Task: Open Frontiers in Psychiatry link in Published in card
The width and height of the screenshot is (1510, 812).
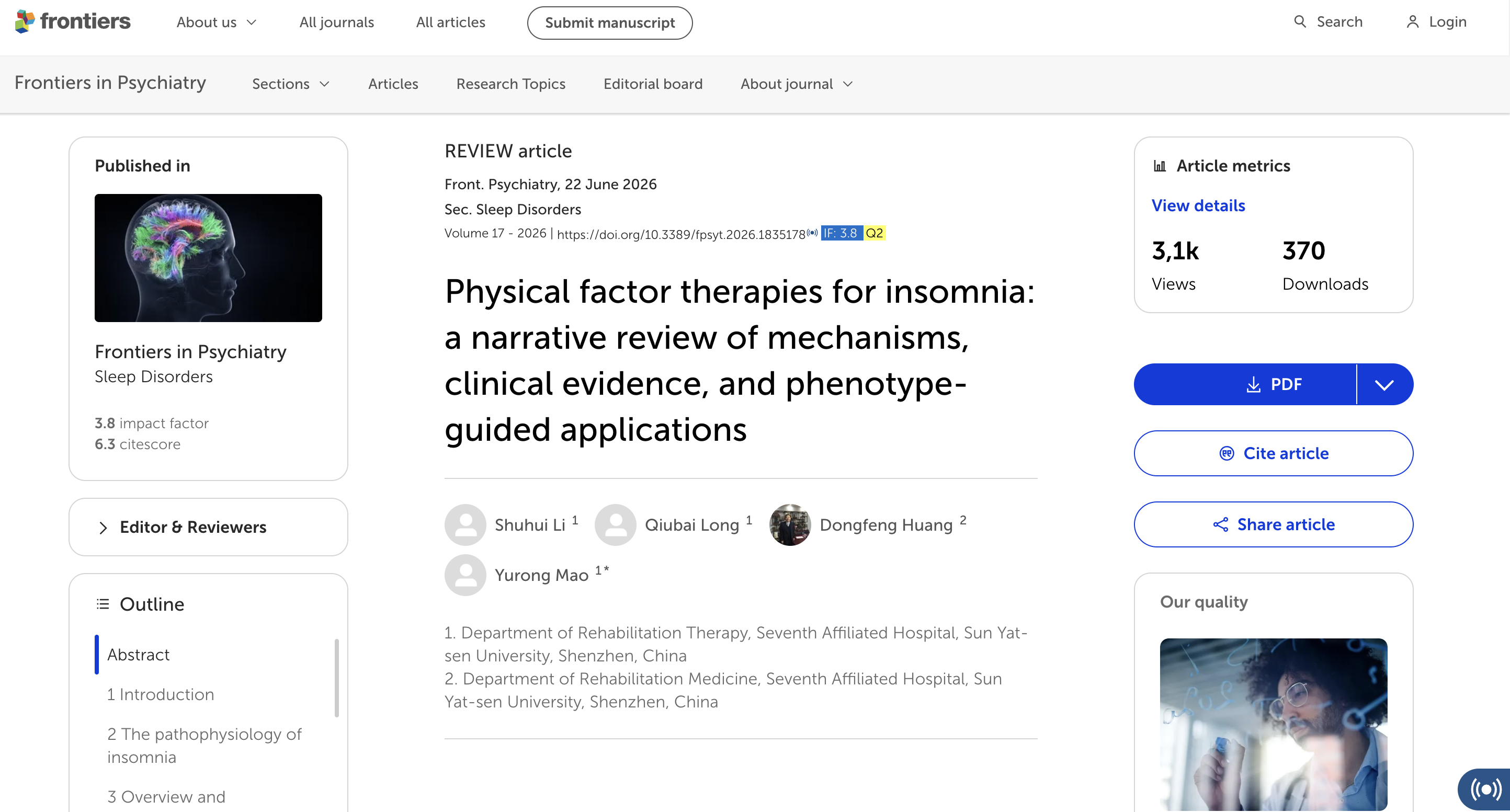Action: pyautogui.click(x=190, y=351)
